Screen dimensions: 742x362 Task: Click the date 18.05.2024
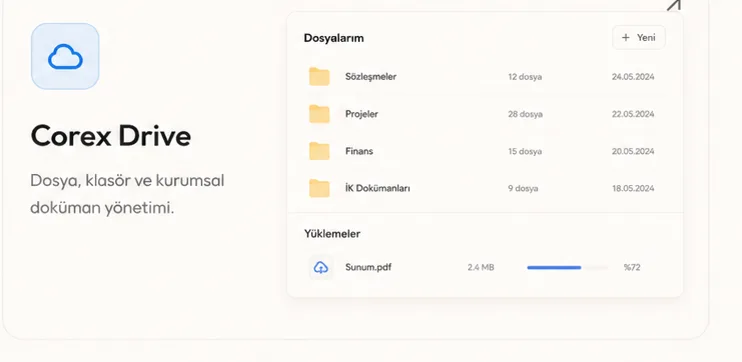(x=633, y=188)
